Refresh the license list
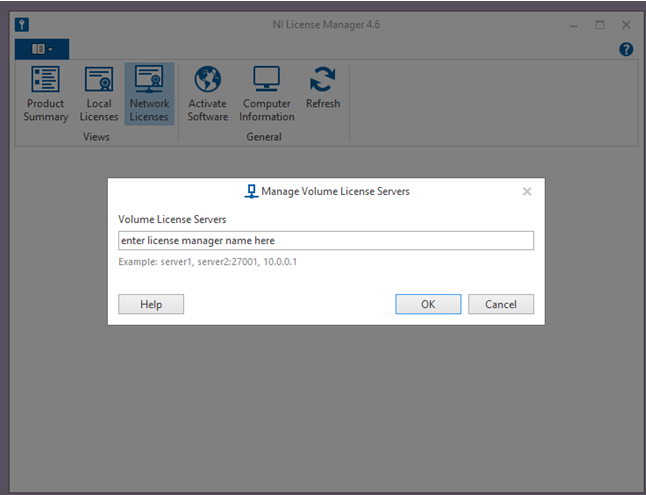Viewport: 646px width, 495px height. click(323, 87)
